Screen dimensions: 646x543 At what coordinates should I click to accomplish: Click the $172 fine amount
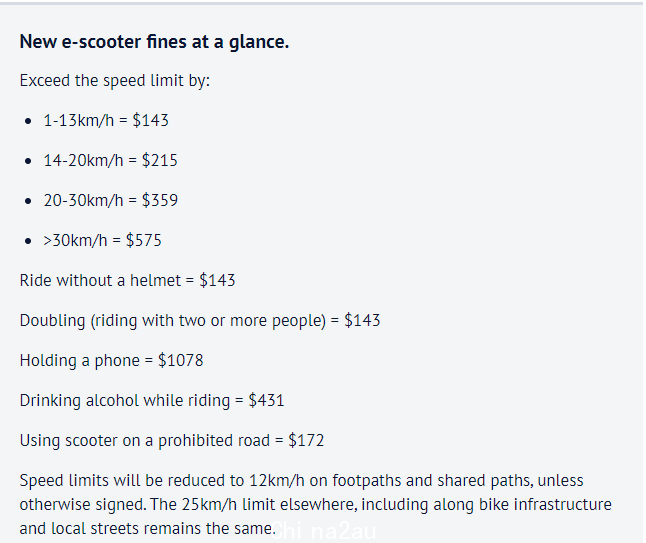[306, 440]
